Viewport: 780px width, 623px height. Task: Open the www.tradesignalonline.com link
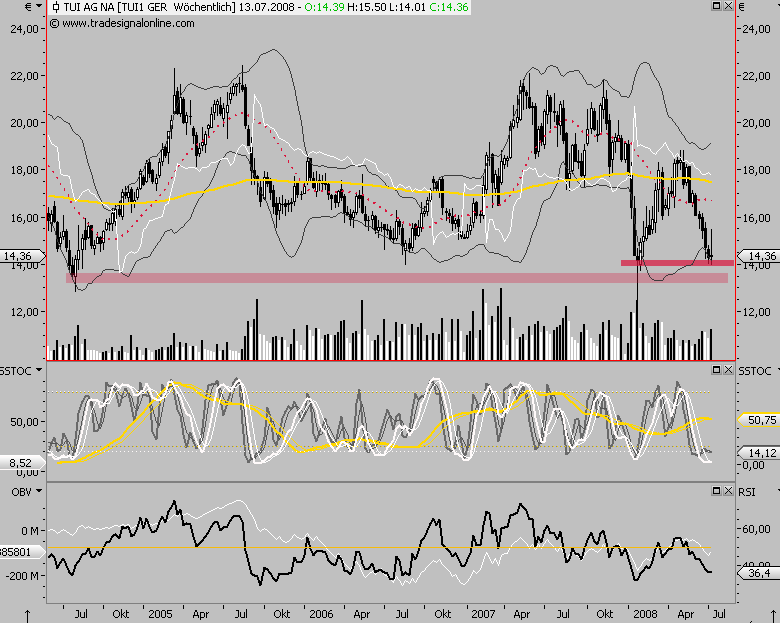coord(115,22)
